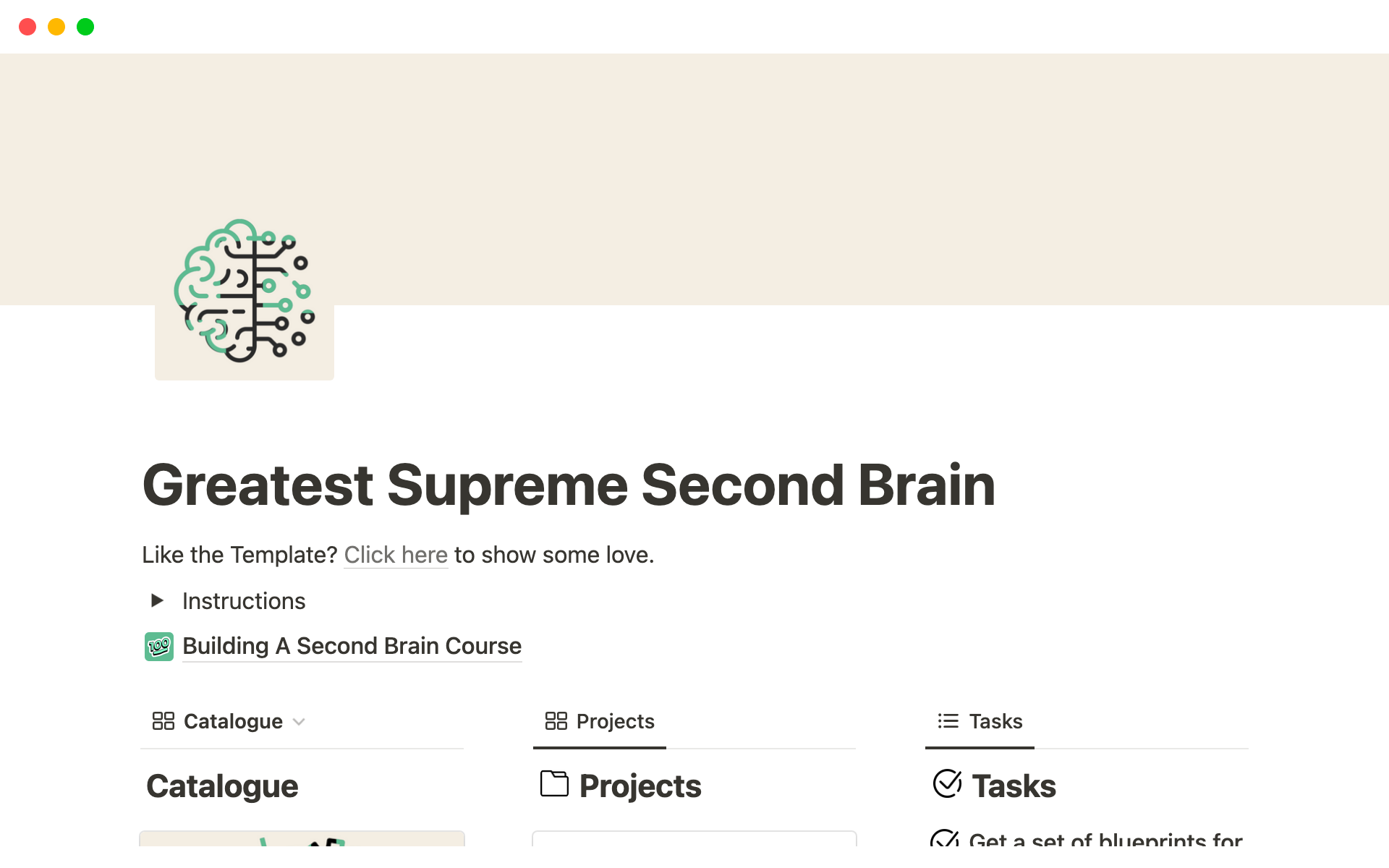Expand the Instructions toggle
Screen dimensions: 1389x868
coord(157,600)
